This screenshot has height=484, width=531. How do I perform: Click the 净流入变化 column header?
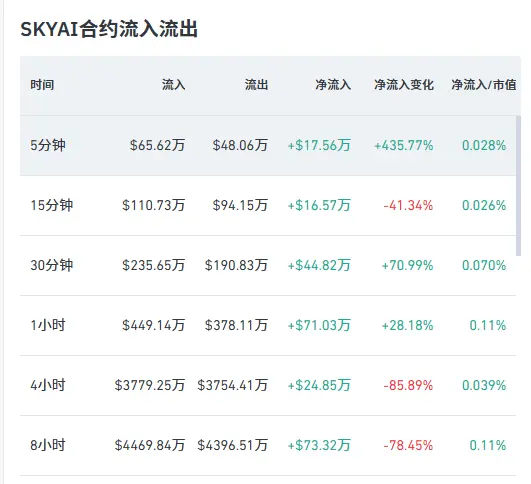pos(404,85)
